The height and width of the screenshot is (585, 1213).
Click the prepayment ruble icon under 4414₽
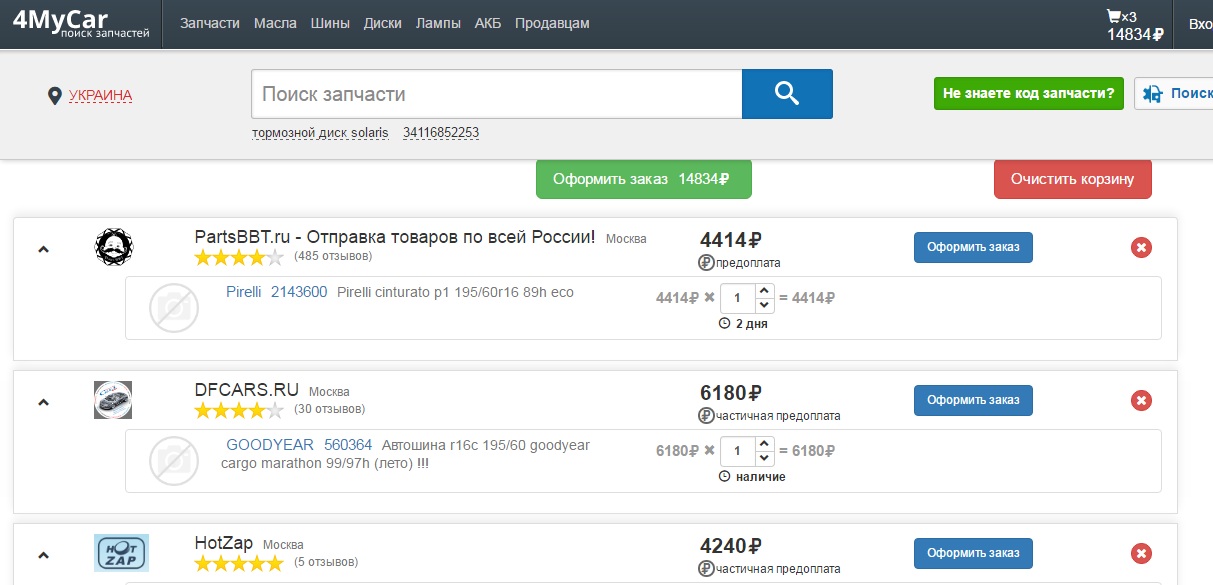point(706,263)
